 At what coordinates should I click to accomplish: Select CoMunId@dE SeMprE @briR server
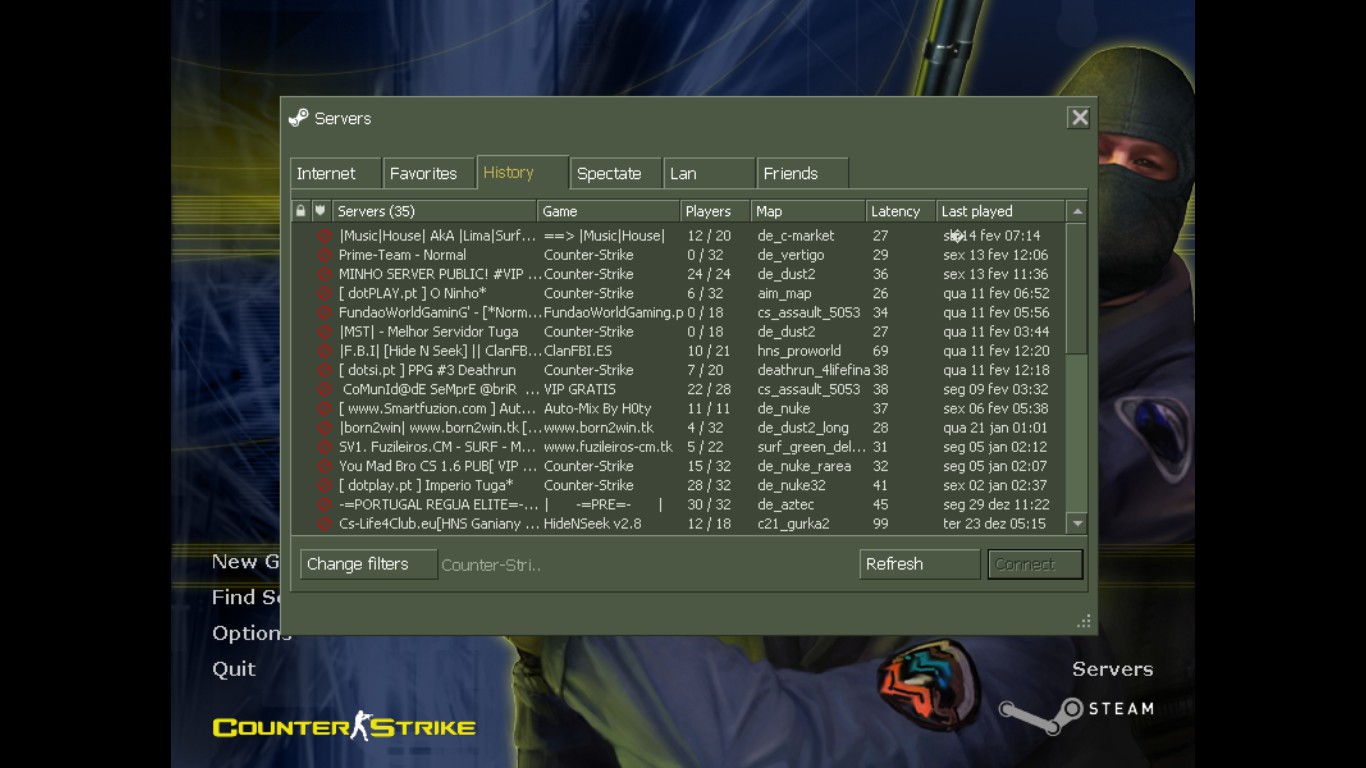click(x=678, y=389)
